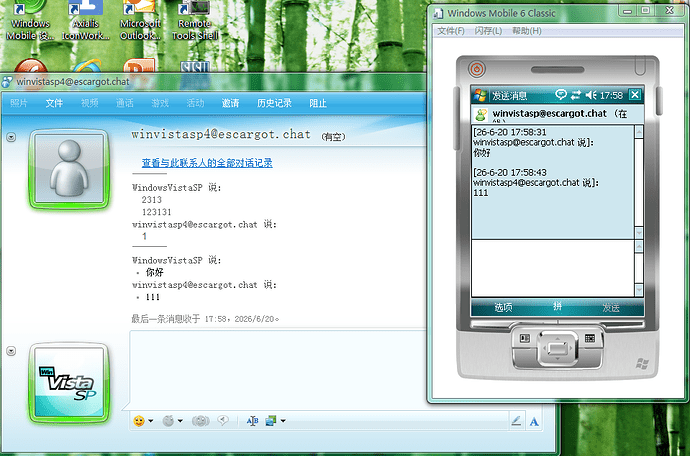
Task: Open the font style AB icon
Action: tap(252, 421)
